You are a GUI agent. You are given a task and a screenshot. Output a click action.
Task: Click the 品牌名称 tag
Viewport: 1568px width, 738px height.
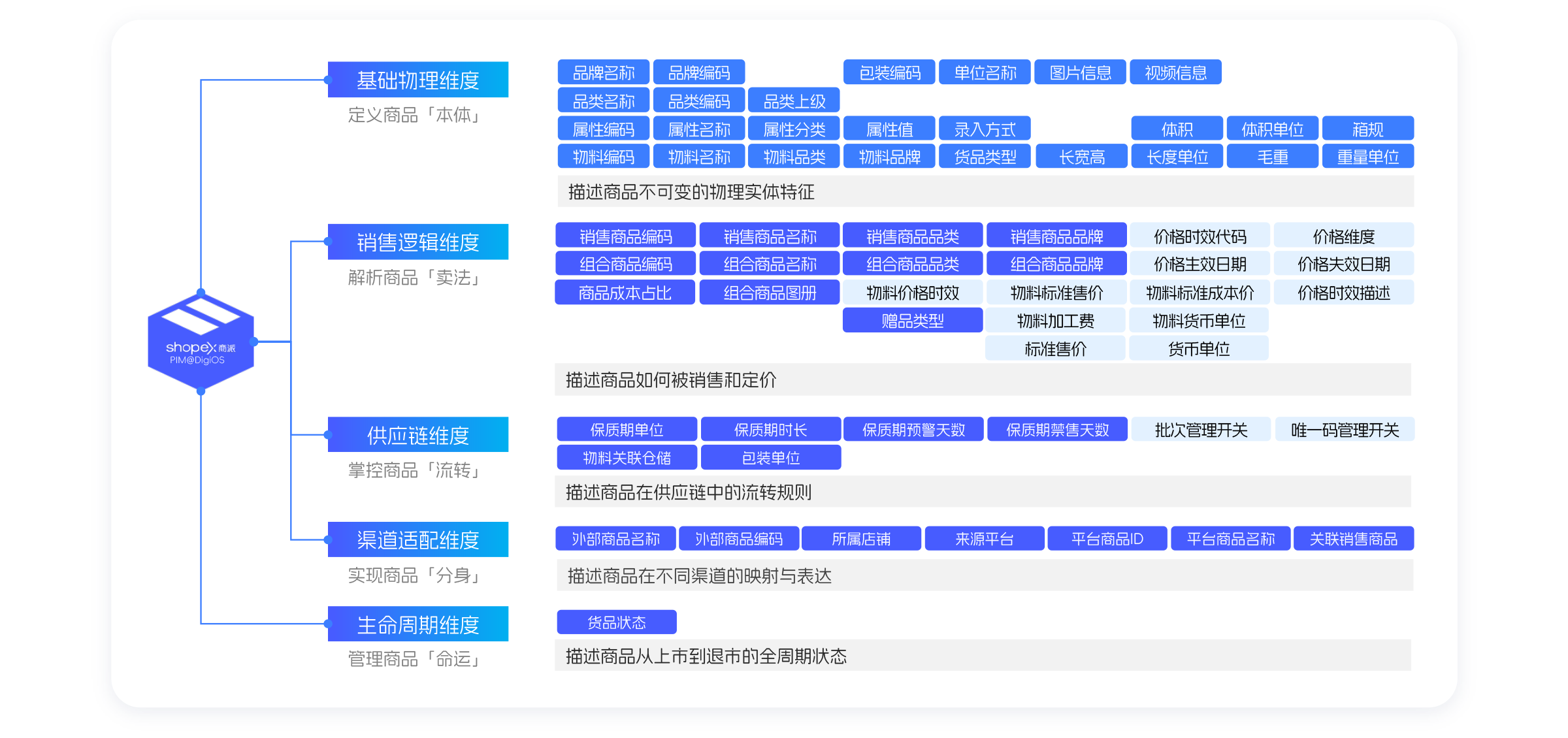pyautogui.click(x=604, y=72)
